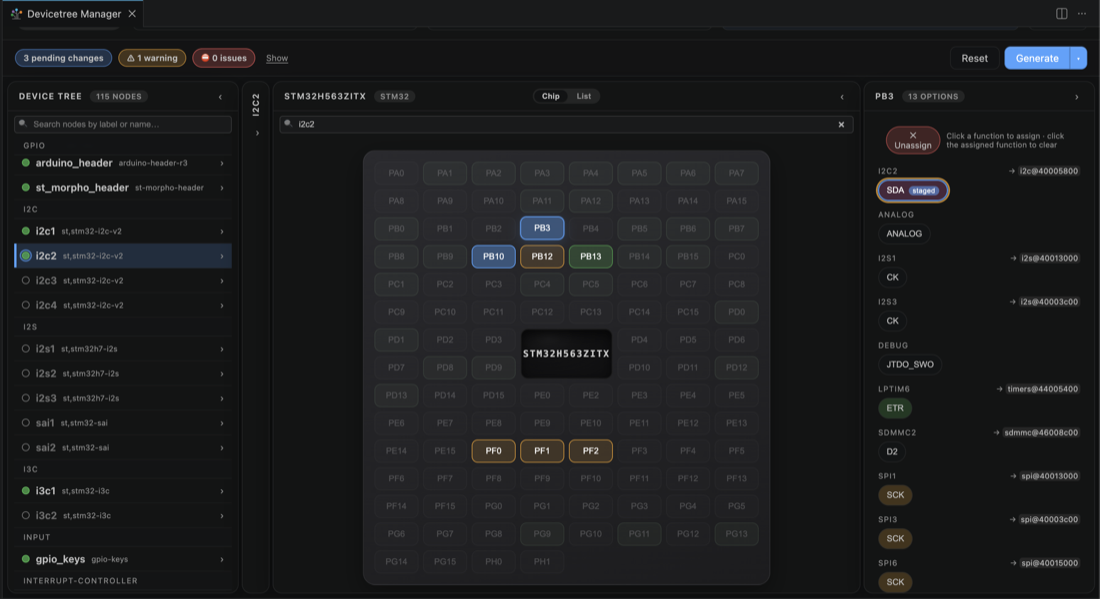Toggle the i3c1 enabled status dot
The width and height of the screenshot is (1100, 599).
click(x=26, y=490)
